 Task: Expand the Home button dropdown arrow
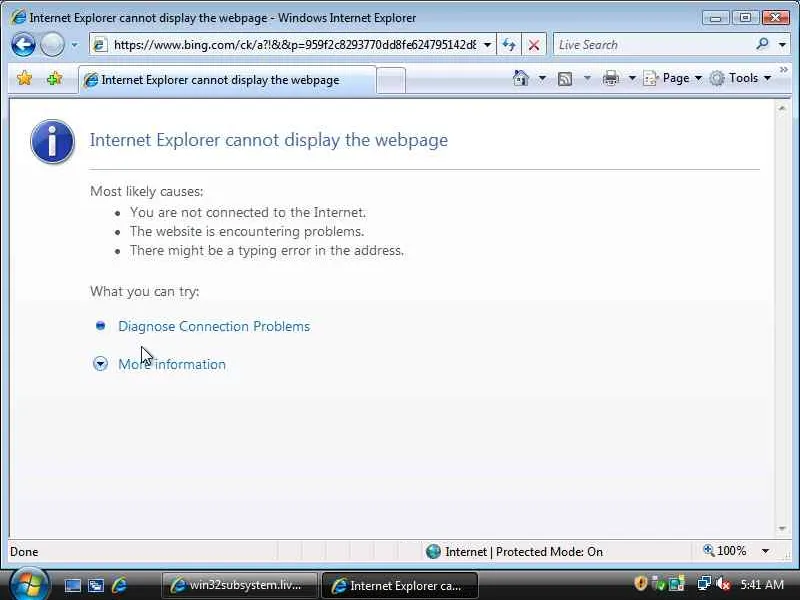542,78
